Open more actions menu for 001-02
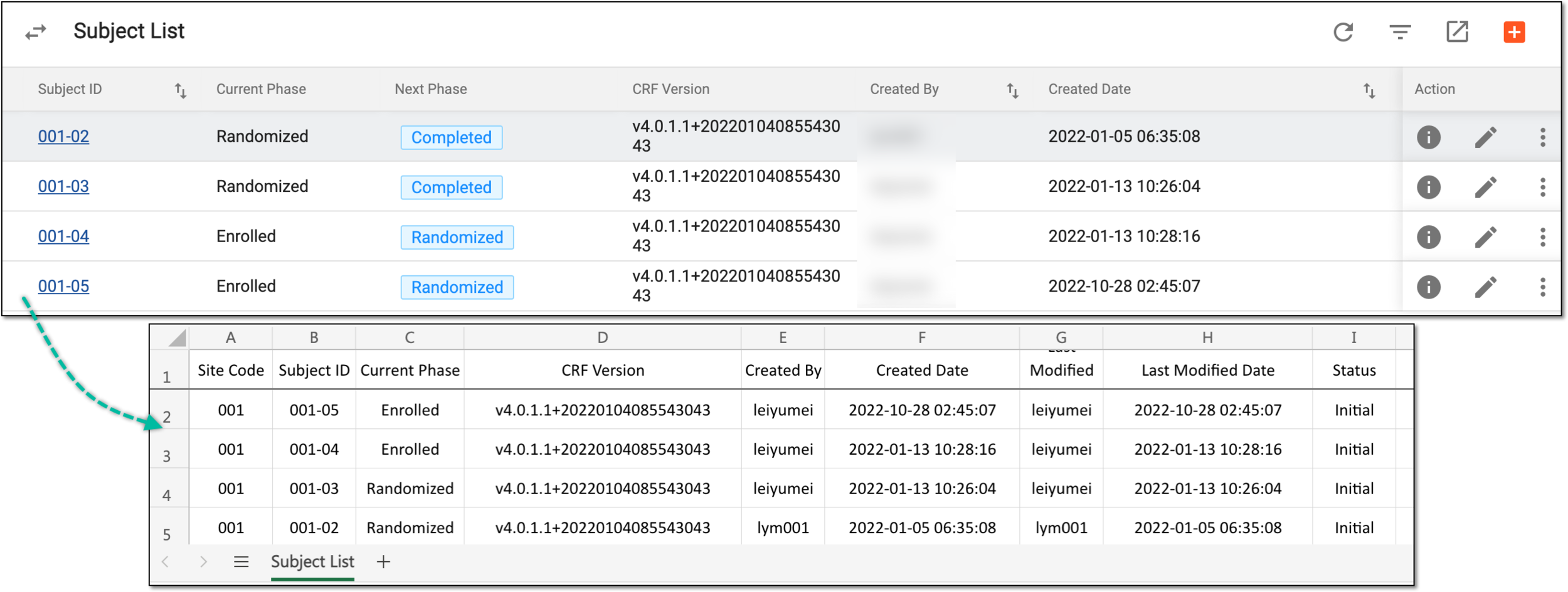1568x592 pixels. (1542, 137)
